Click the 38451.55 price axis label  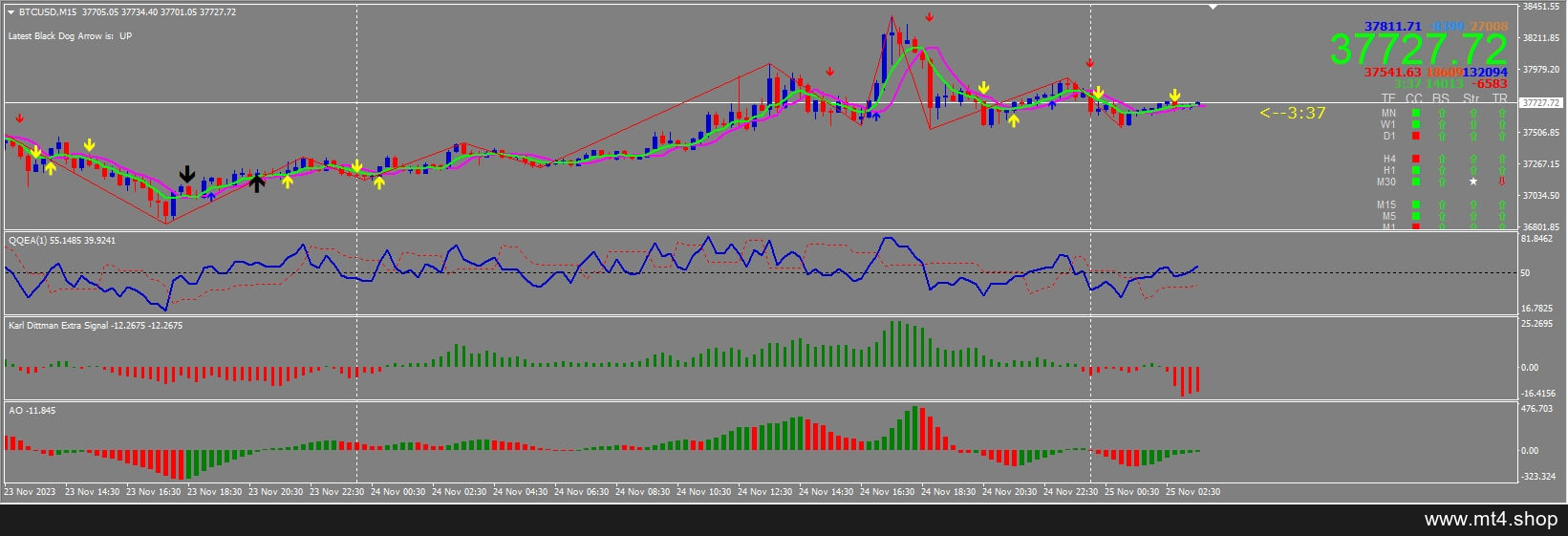click(x=1542, y=7)
